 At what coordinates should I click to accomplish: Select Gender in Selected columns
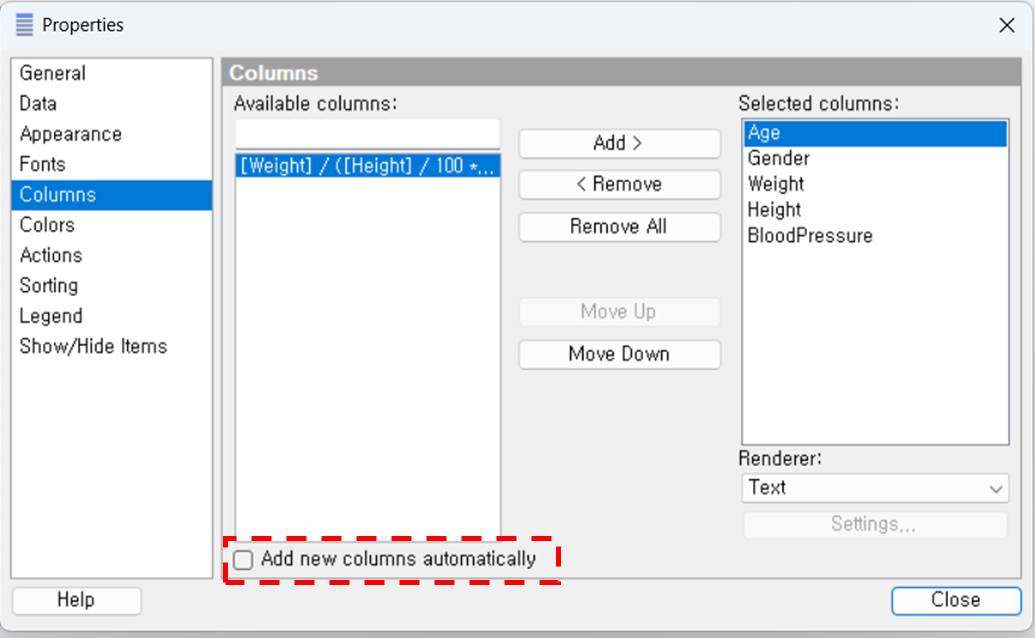tap(875, 158)
